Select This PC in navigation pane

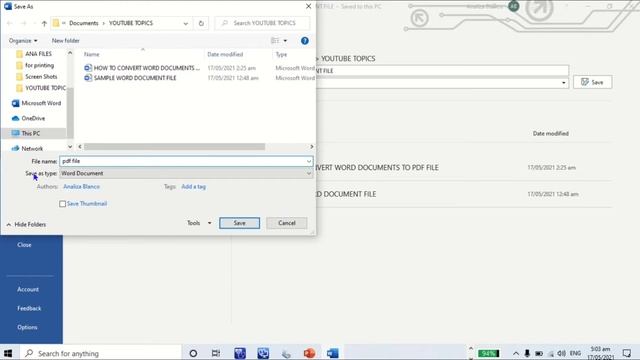(26, 133)
